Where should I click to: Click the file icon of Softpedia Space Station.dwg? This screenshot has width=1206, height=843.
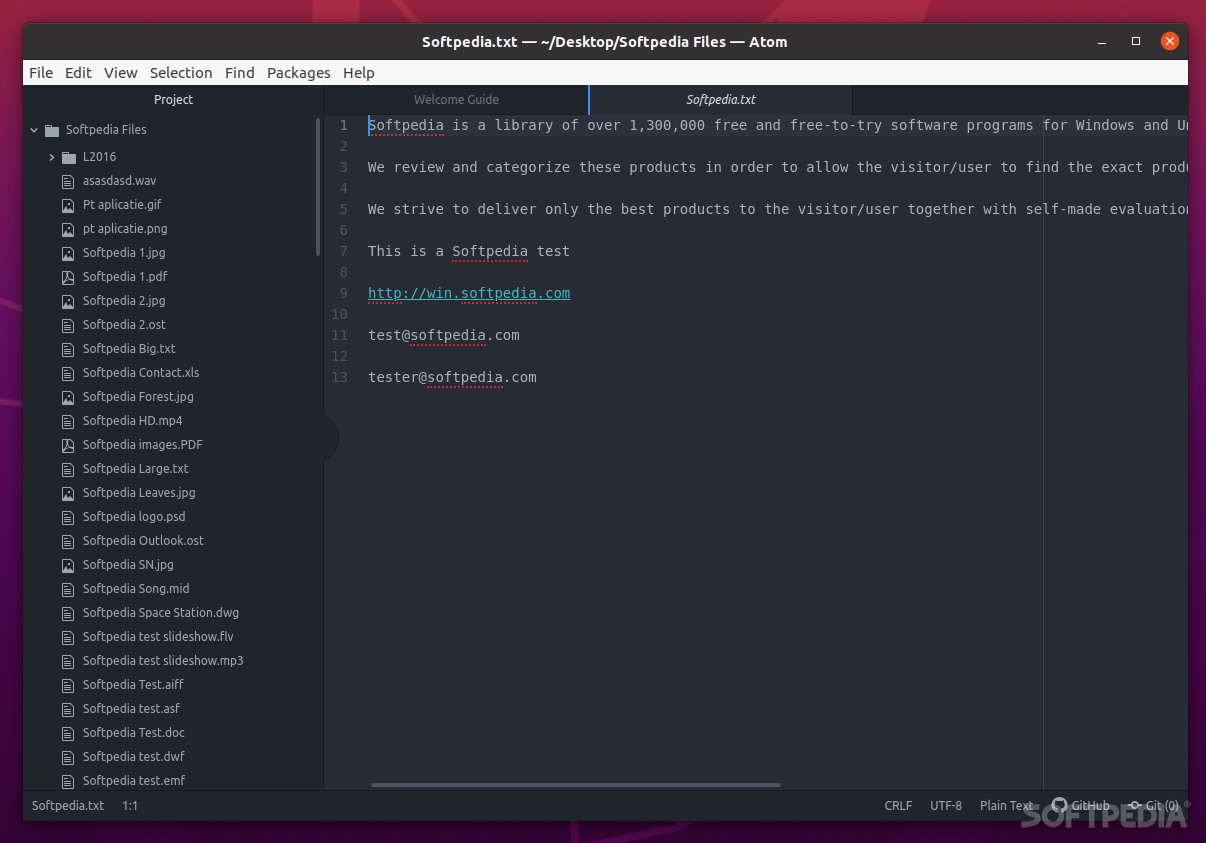click(68, 613)
